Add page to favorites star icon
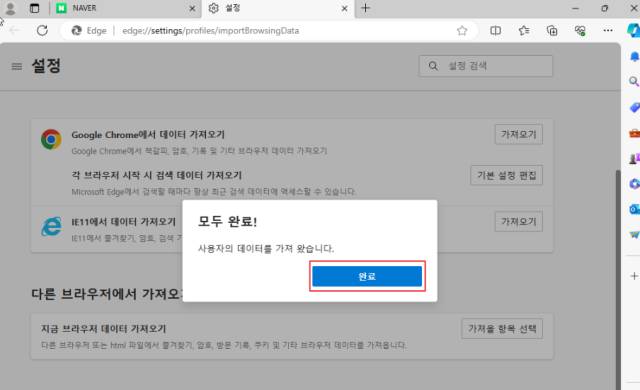 pos(462,31)
